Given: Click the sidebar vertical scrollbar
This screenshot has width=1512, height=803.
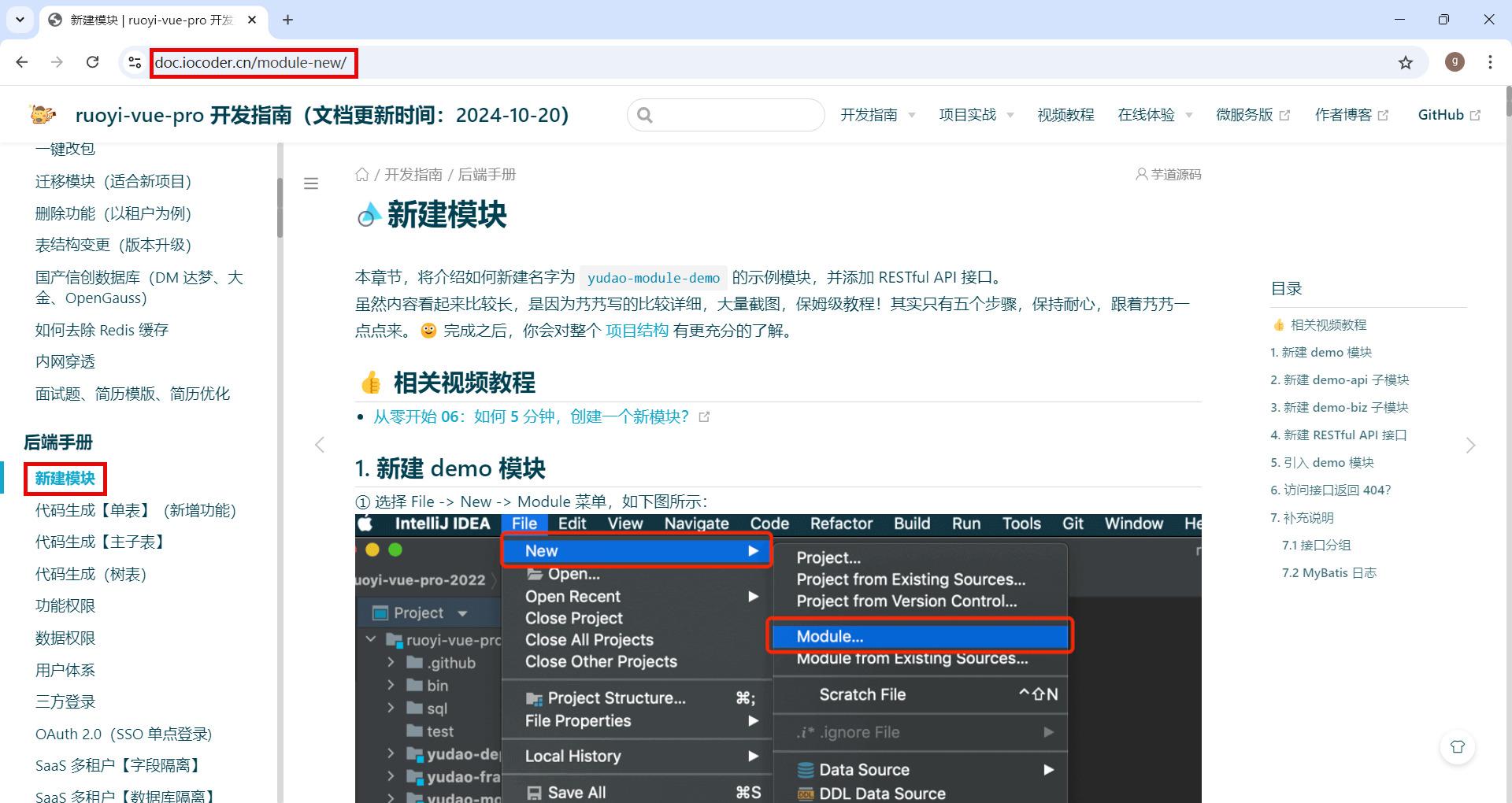Looking at the screenshot, I should coord(280,208).
